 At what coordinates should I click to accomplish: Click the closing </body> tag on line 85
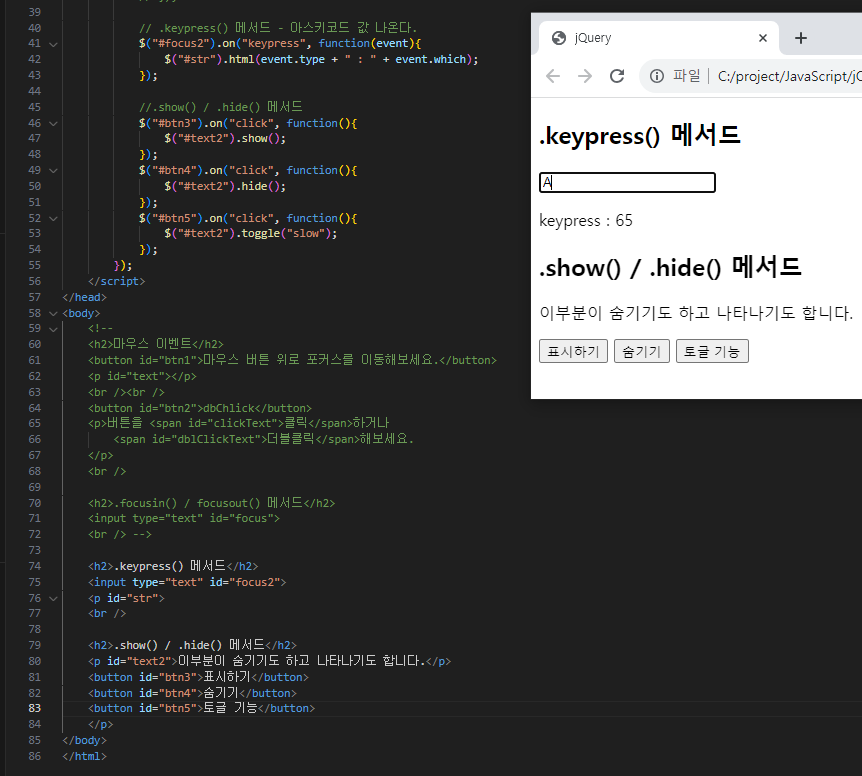(85, 740)
